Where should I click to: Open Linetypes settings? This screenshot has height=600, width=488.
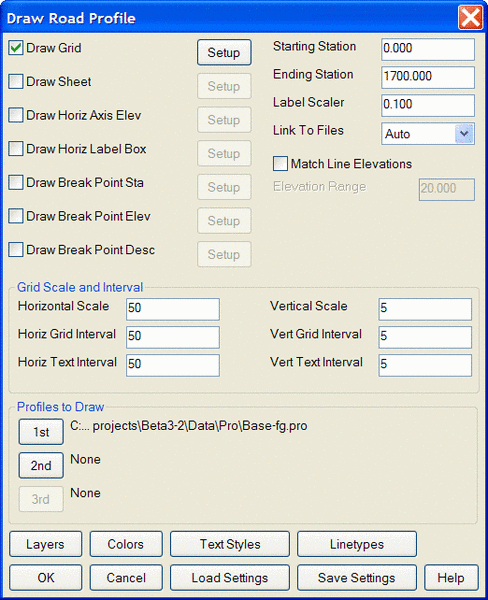click(x=357, y=544)
